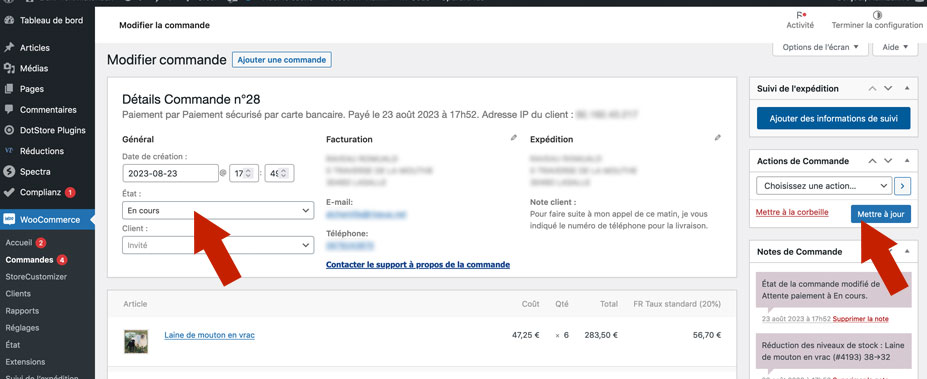Open Commandes in WooCommerce submenu
This screenshot has width=927, height=379.
click(x=29, y=260)
